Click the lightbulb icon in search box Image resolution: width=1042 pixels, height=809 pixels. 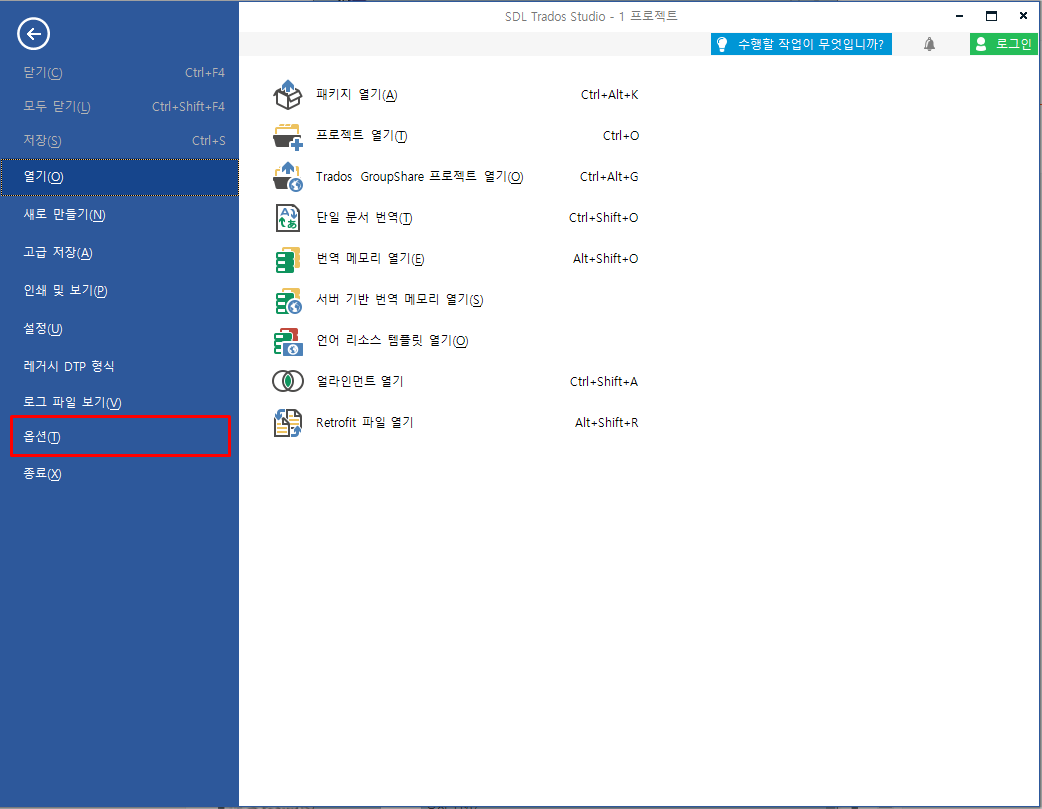[x=722, y=44]
